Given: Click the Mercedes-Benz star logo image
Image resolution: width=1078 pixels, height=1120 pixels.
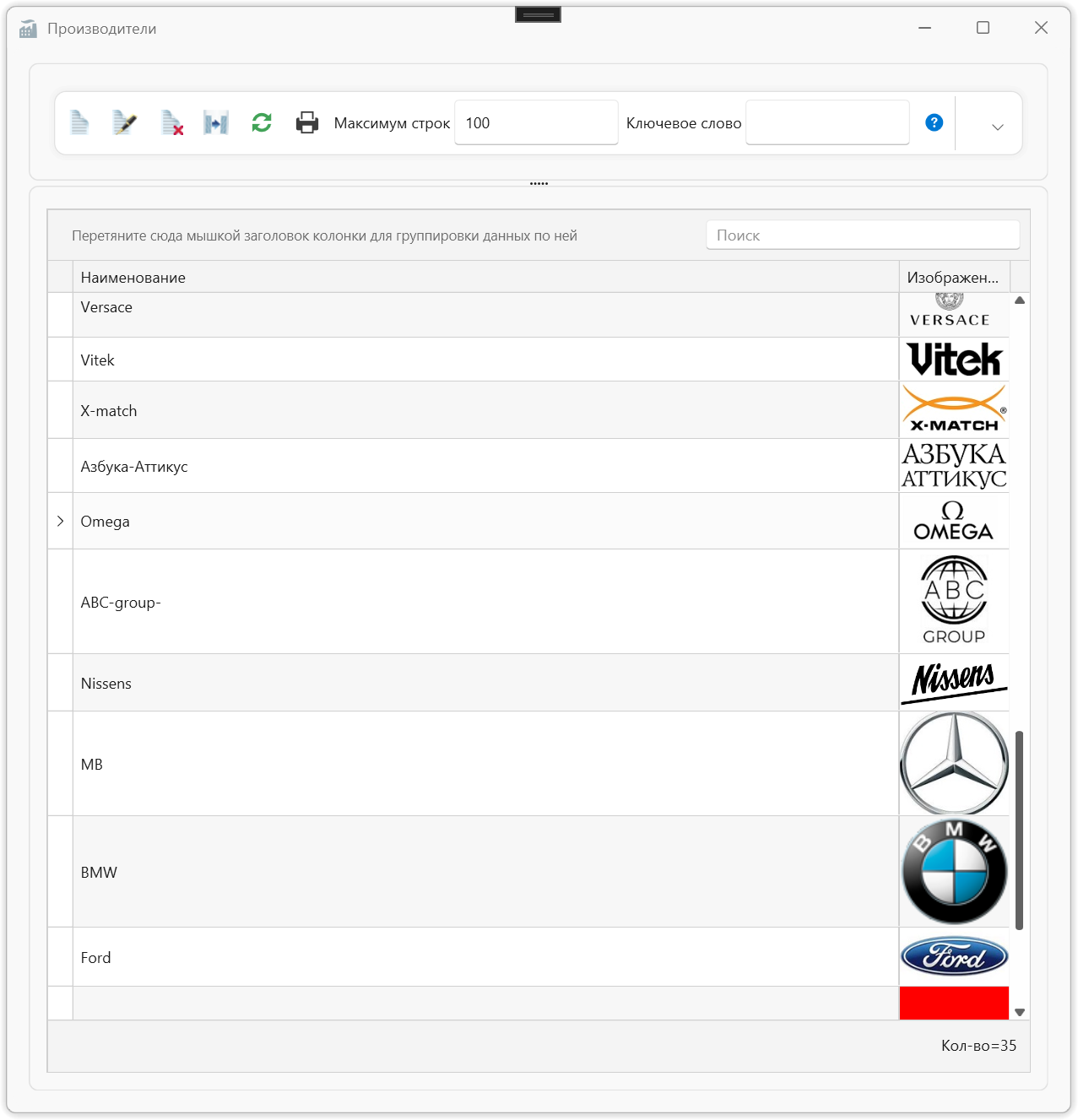Looking at the screenshot, I should [954, 763].
